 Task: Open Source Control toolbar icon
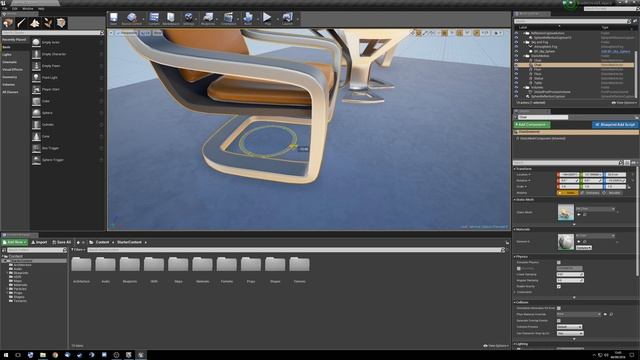coord(131,18)
